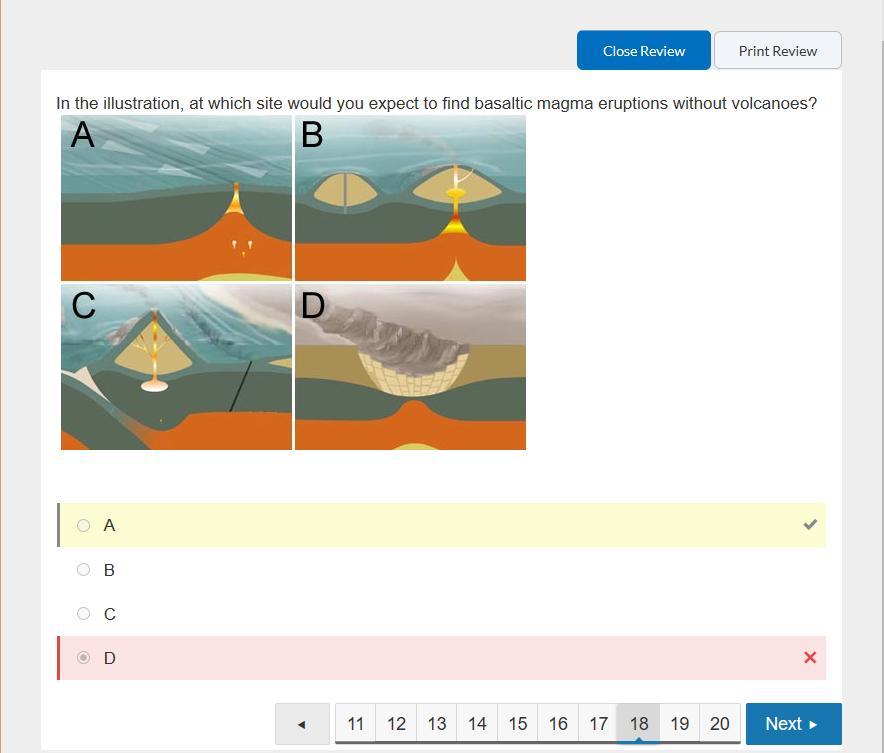
Task: Click illustration panel A mid-ocean ridge
Action: [x=176, y=198]
